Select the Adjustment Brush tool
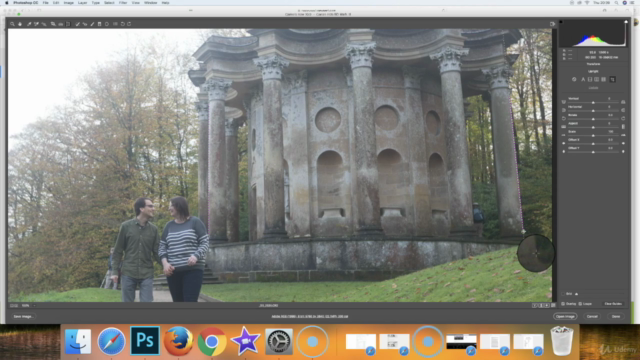Viewport: 640px width, 360px height. [x=92, y=24]
